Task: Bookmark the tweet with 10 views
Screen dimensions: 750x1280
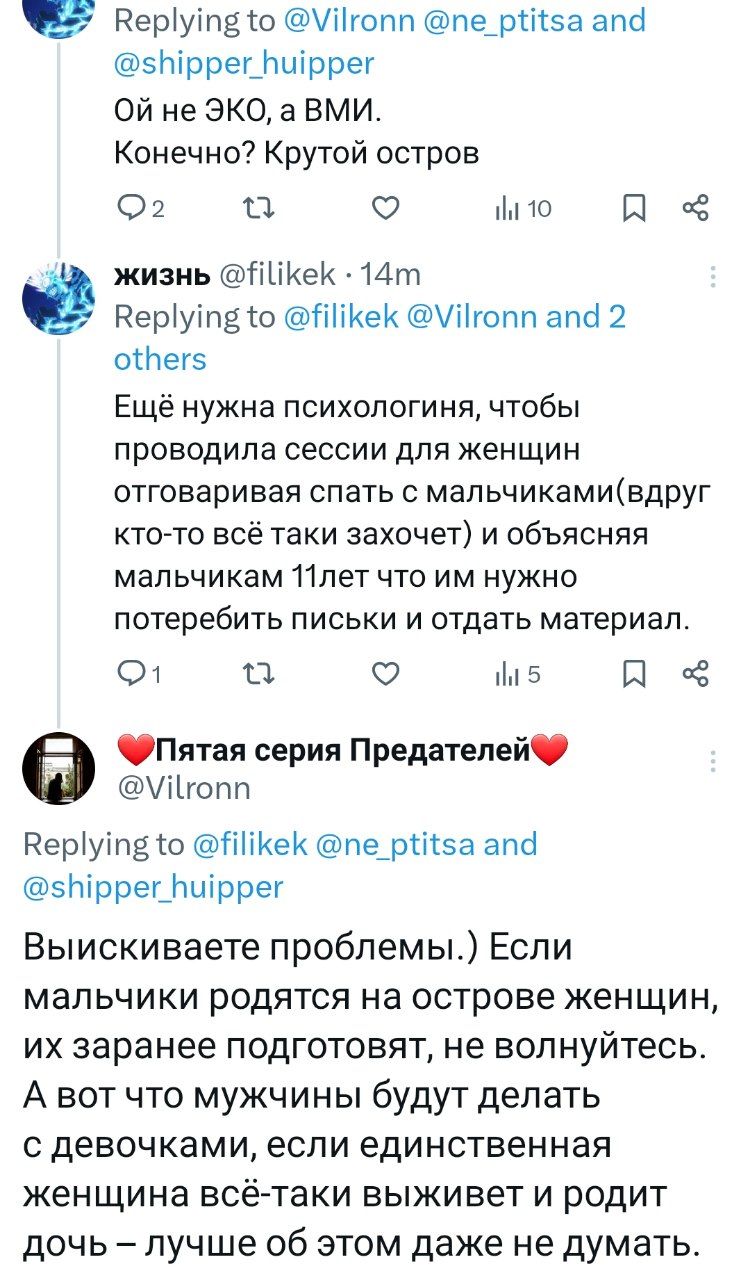Action: 633,208
